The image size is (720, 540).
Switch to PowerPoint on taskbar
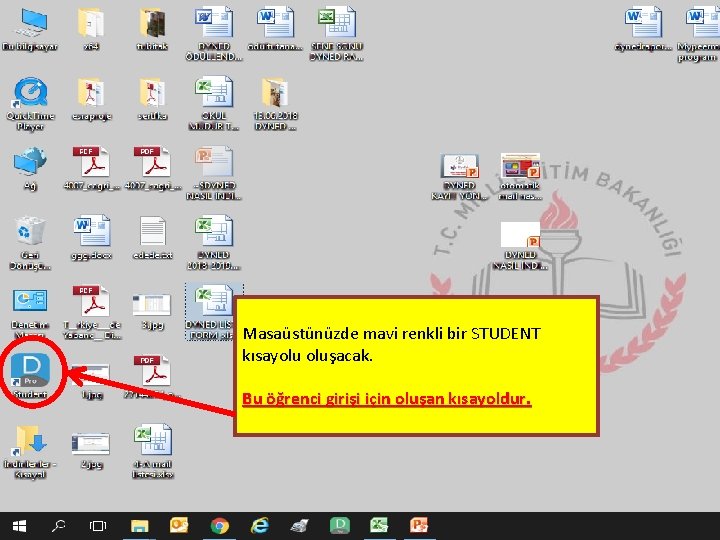coord(419,526)
